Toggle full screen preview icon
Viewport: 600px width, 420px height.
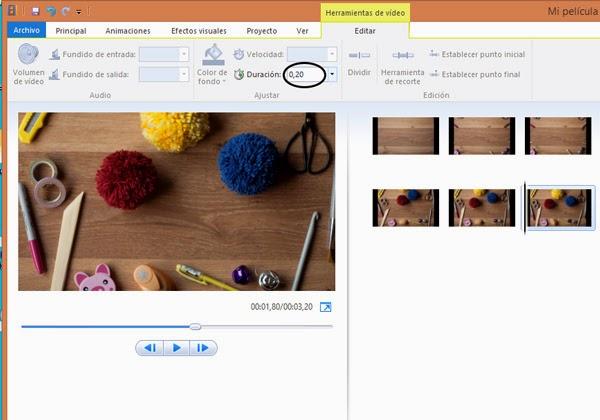[x=325, y=307]
